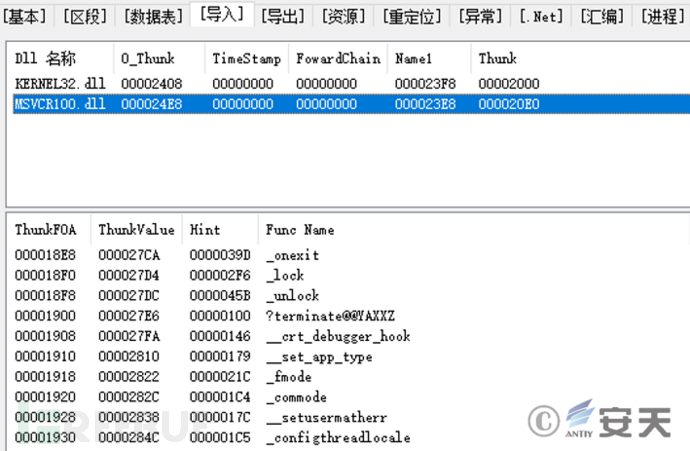The width and height of the screenshot is (690, 451).
Task: Click Hint value 00000100
Action: [x=220, y=315]
